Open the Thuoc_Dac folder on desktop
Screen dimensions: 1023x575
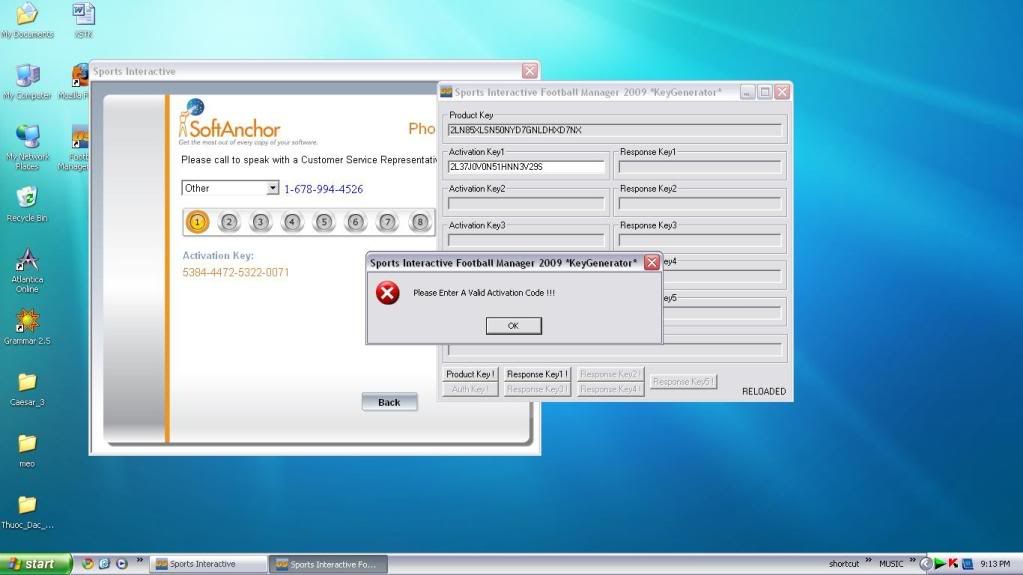[27, 512]
